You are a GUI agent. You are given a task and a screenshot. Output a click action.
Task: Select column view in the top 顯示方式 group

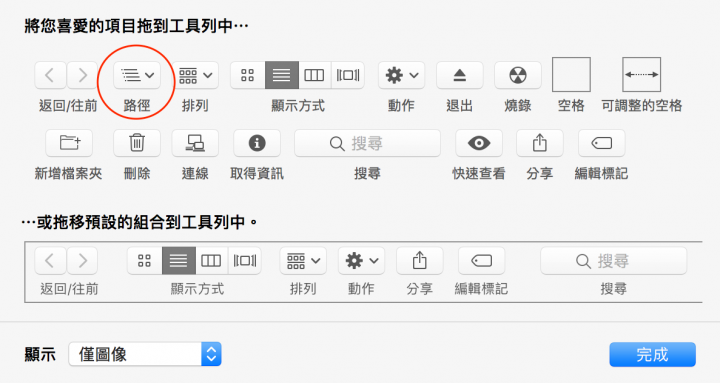click(315, 75)
